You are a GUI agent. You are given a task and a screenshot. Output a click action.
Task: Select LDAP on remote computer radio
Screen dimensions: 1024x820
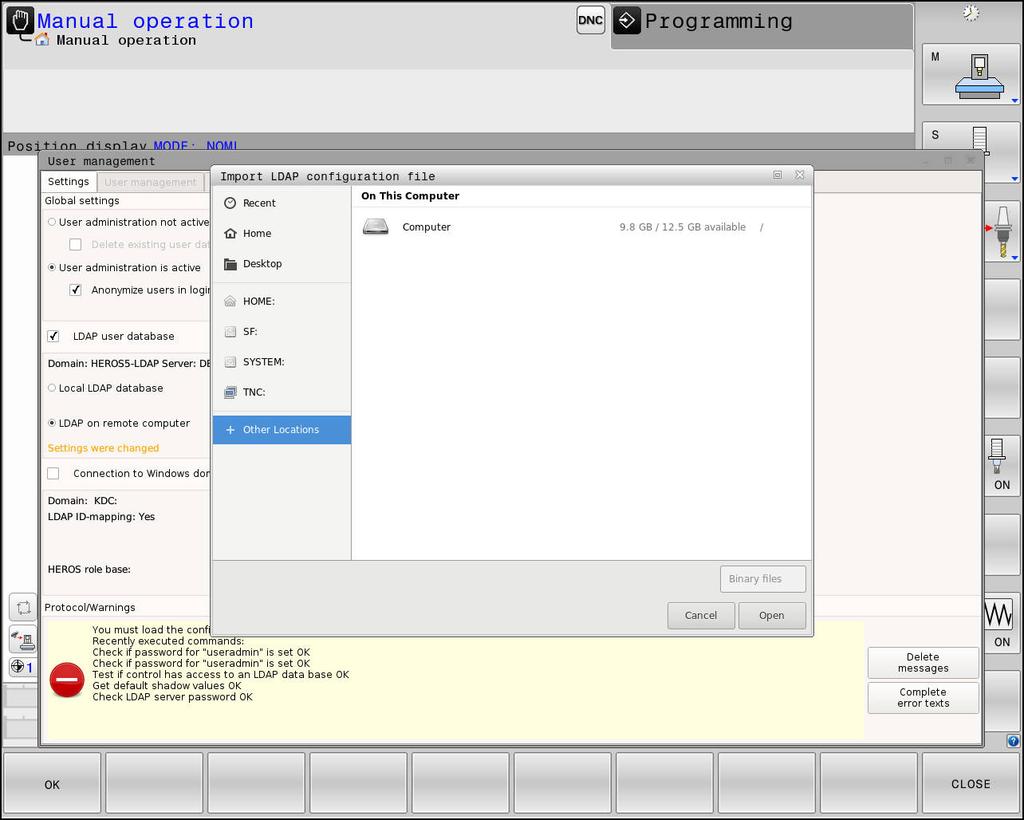(x=52, y=423)
